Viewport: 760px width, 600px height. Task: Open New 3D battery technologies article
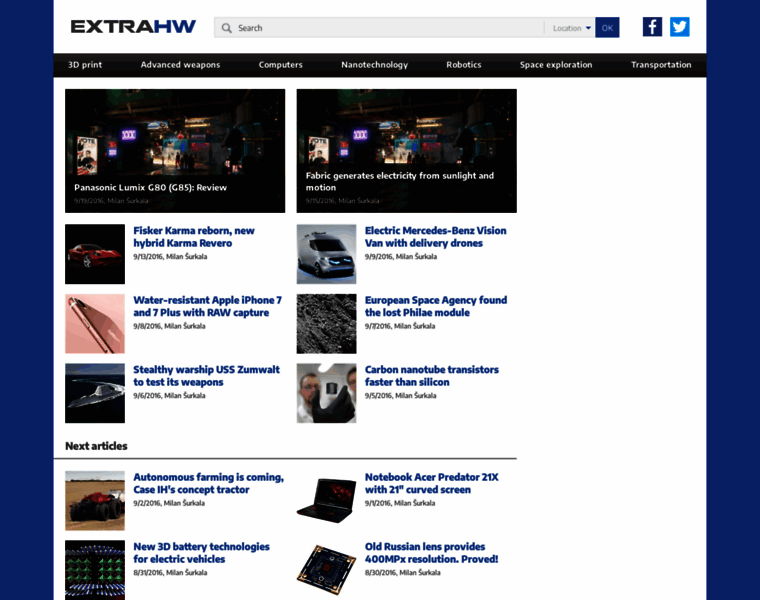[201, 553]
